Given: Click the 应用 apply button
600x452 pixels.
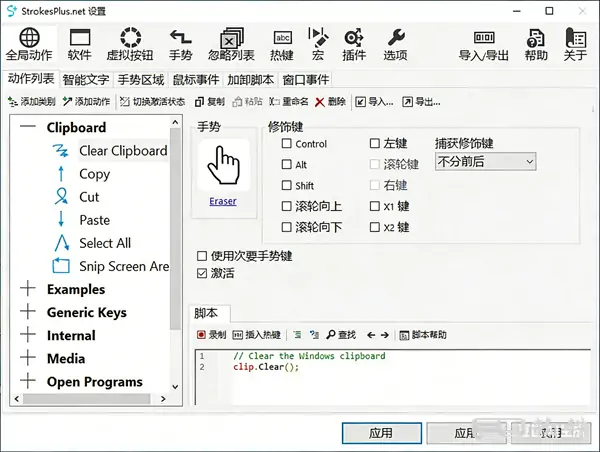Looking at the screenshot, I should tap(381, 433).
